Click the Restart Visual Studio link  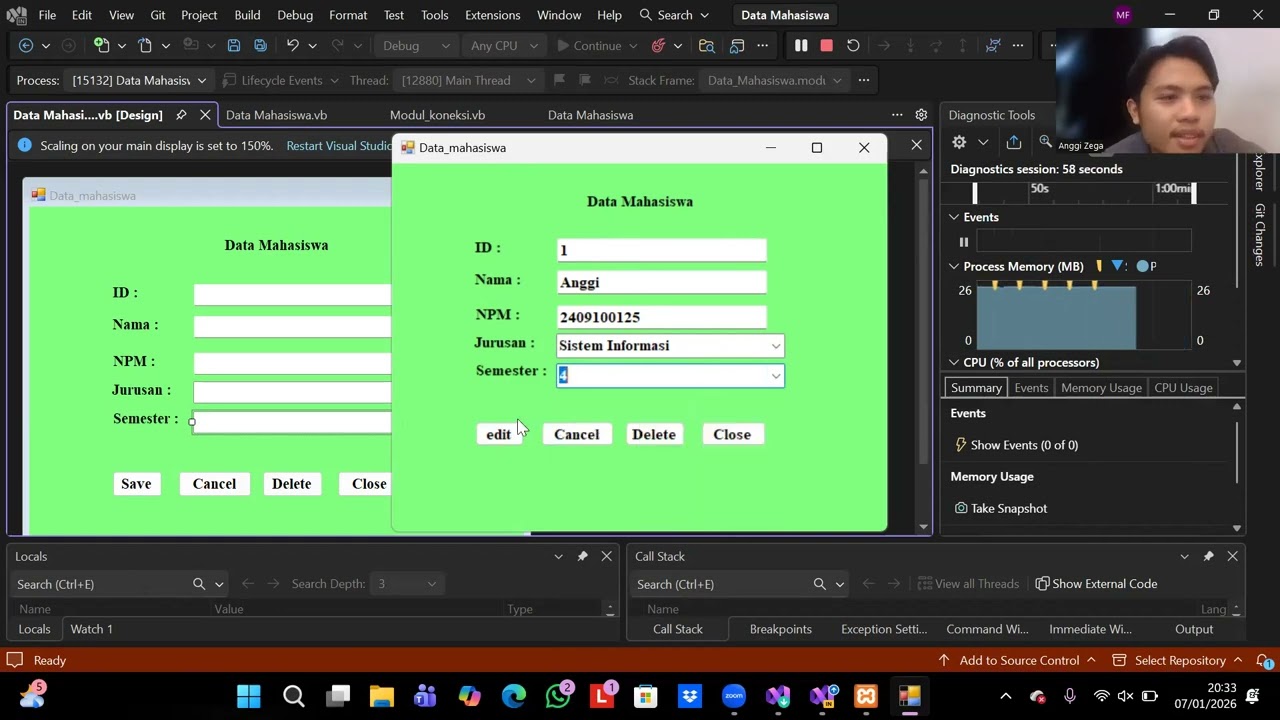pyautogui.click(x=339, y=146)
